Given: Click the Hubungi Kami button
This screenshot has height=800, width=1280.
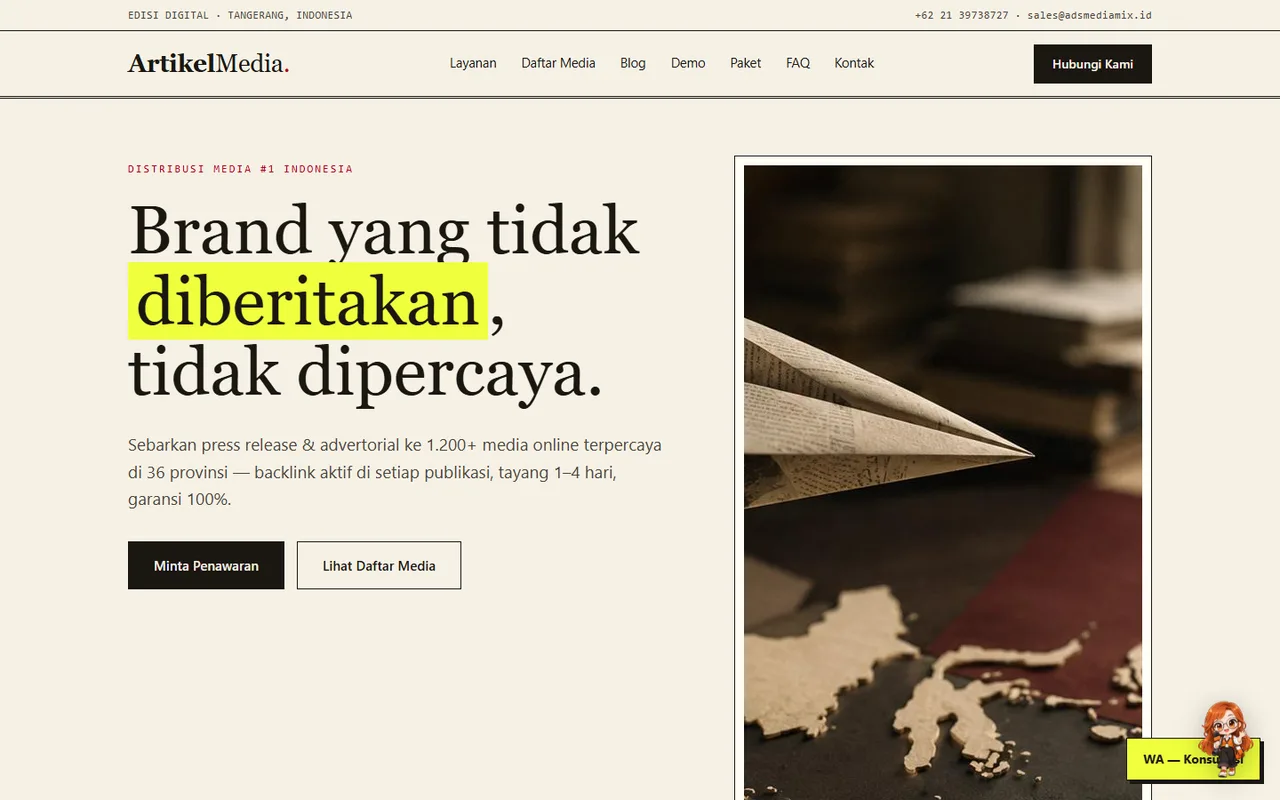Looking at the screenshot, I should coord(1092,64).
